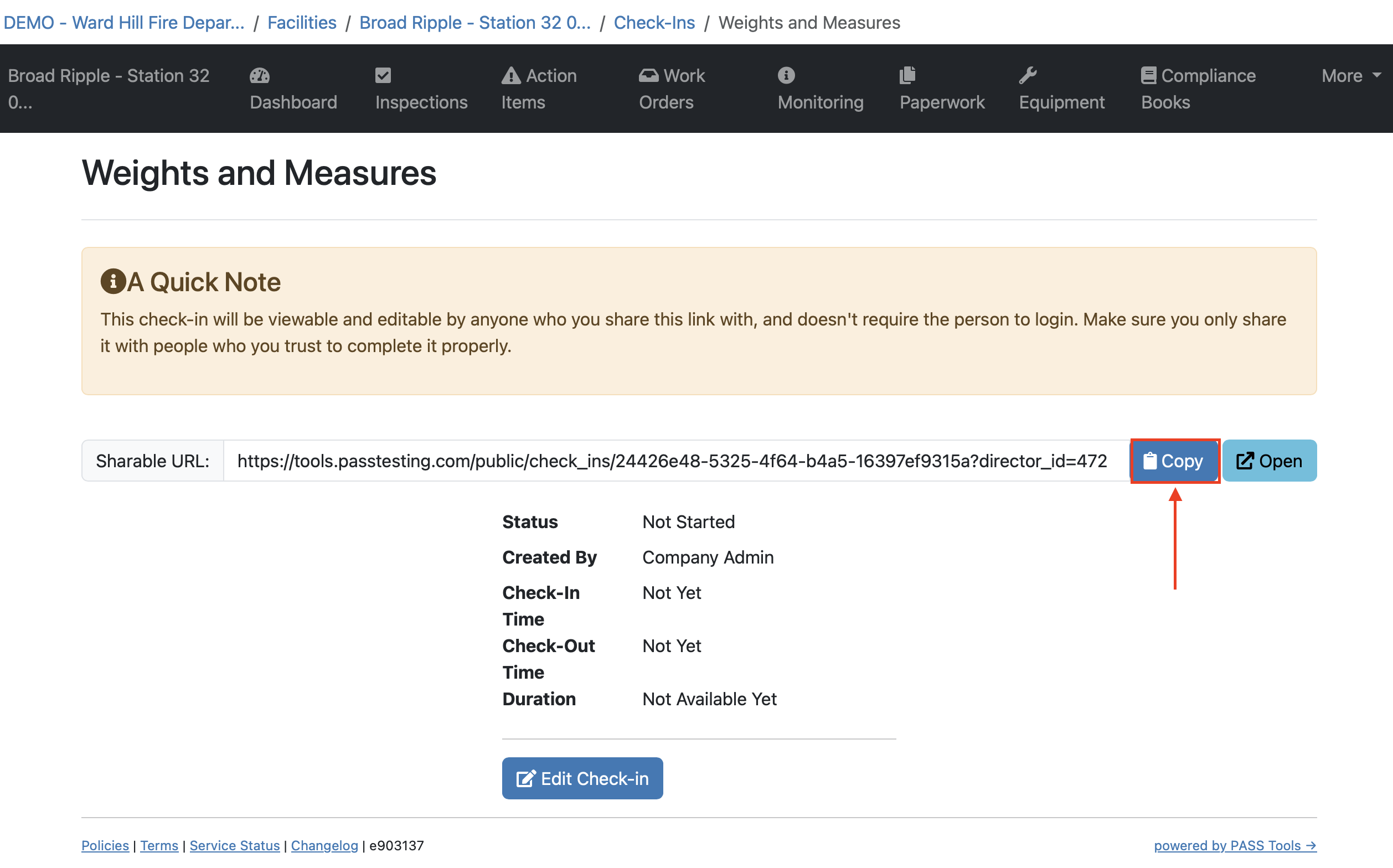Click the Equipment wrench icon
Screen dimensions: 1393x868
click(1027, 75)
